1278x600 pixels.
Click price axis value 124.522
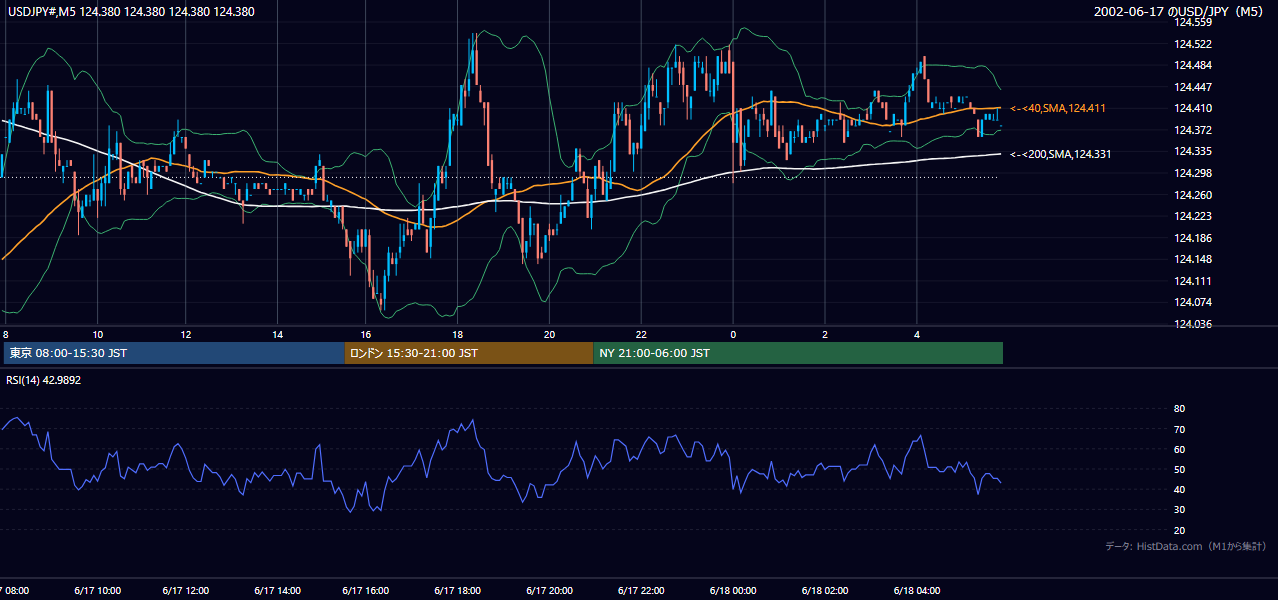[1192, 44]
